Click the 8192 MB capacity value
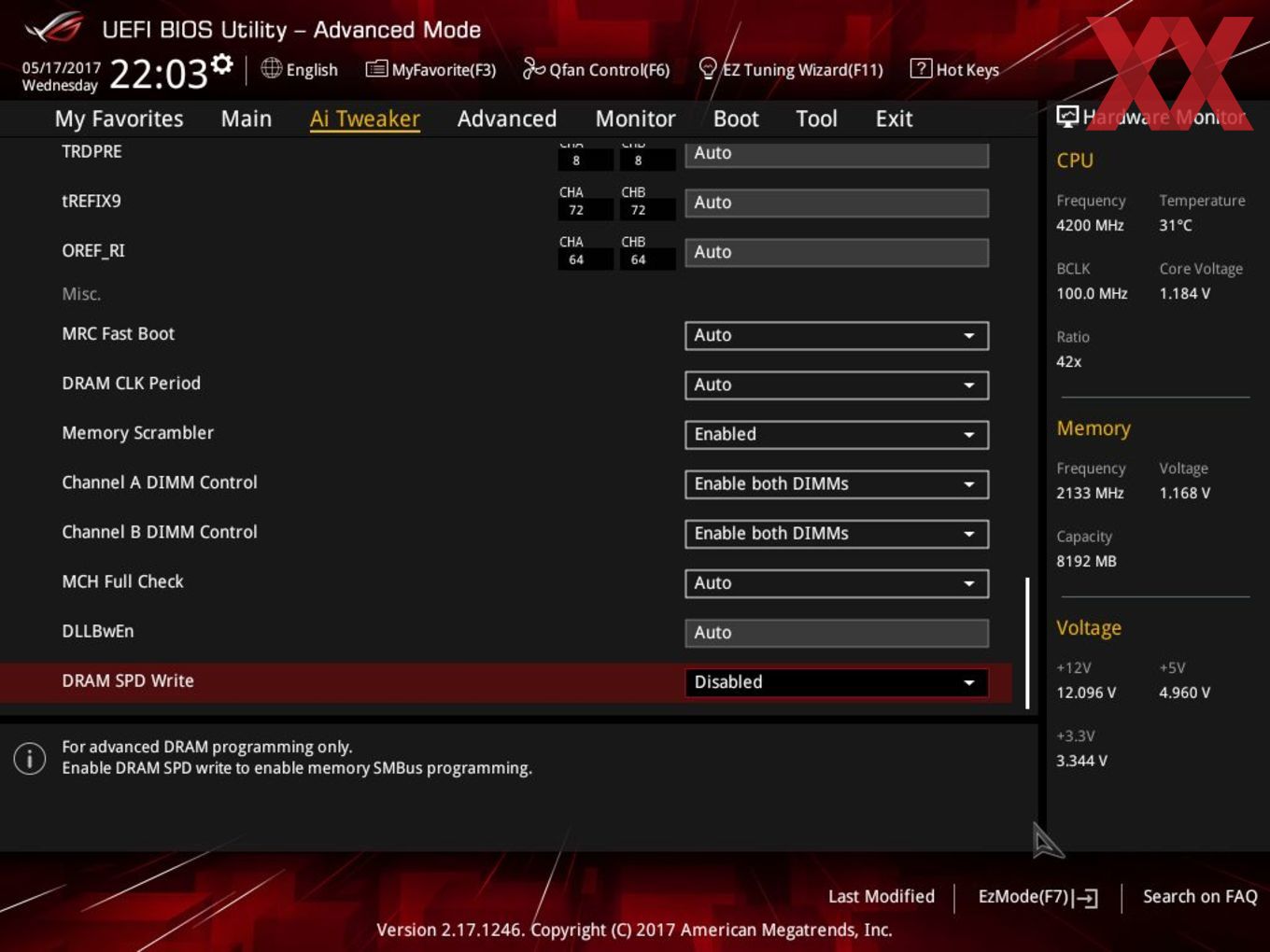The height and width of the screenshot is (952, 1270). (1086, 561)
